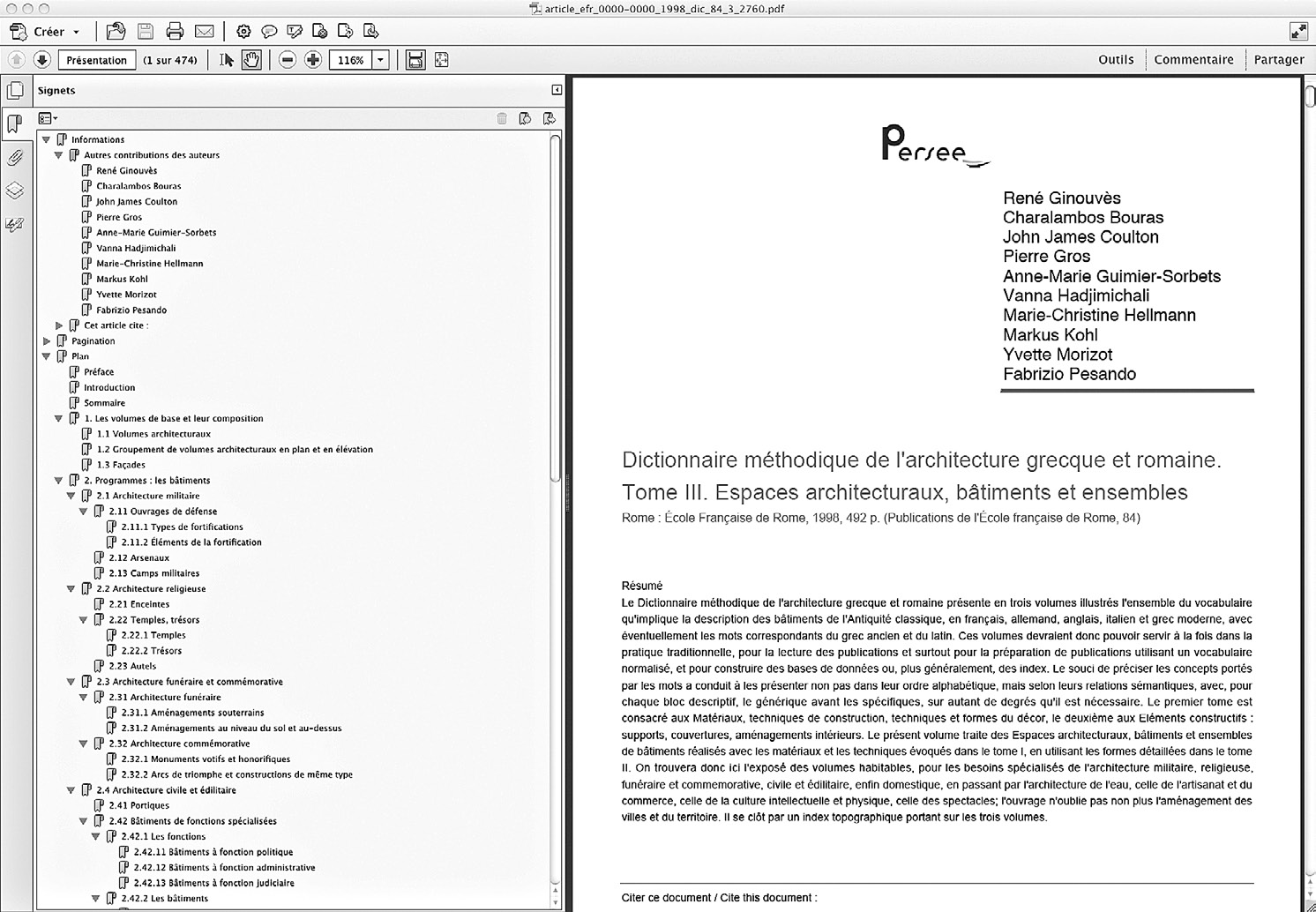Image resolution: width=1316 pixels, height=912 pixels.
Task: Open 1.3 Façades bookmark
Action: 121,465
